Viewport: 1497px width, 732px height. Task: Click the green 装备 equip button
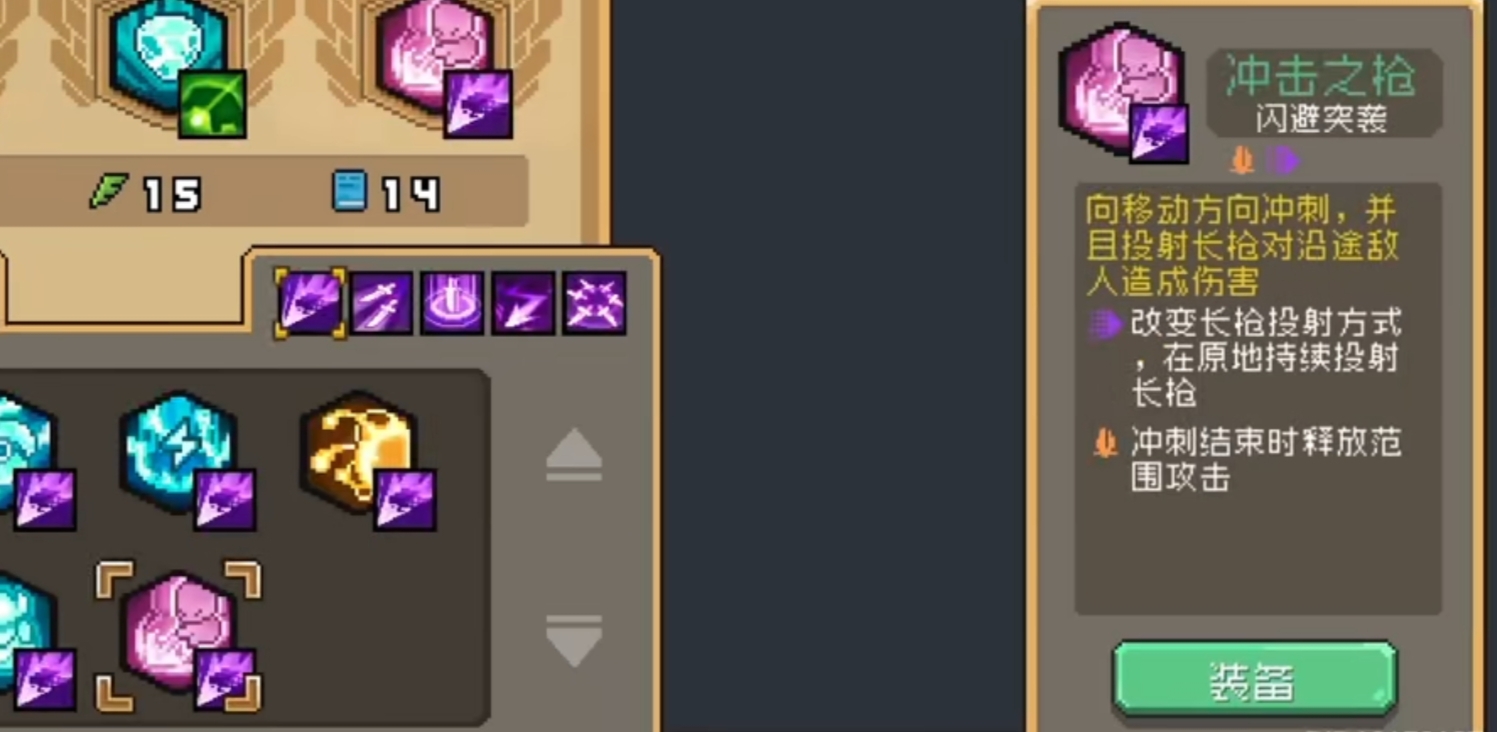click(1254, 681)
